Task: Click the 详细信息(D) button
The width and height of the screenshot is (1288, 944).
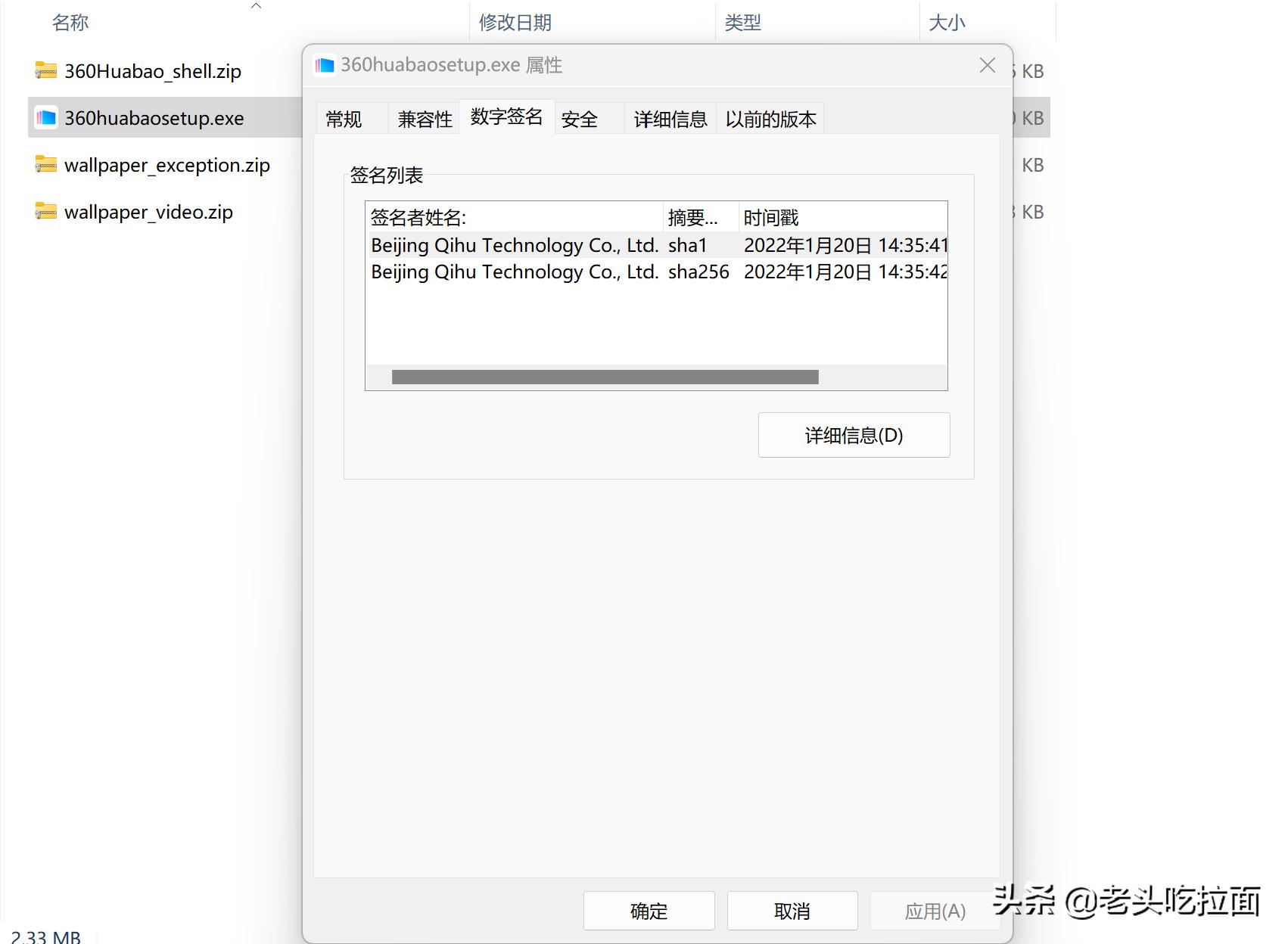Action: pyautogui.click(x=854, y=435)
